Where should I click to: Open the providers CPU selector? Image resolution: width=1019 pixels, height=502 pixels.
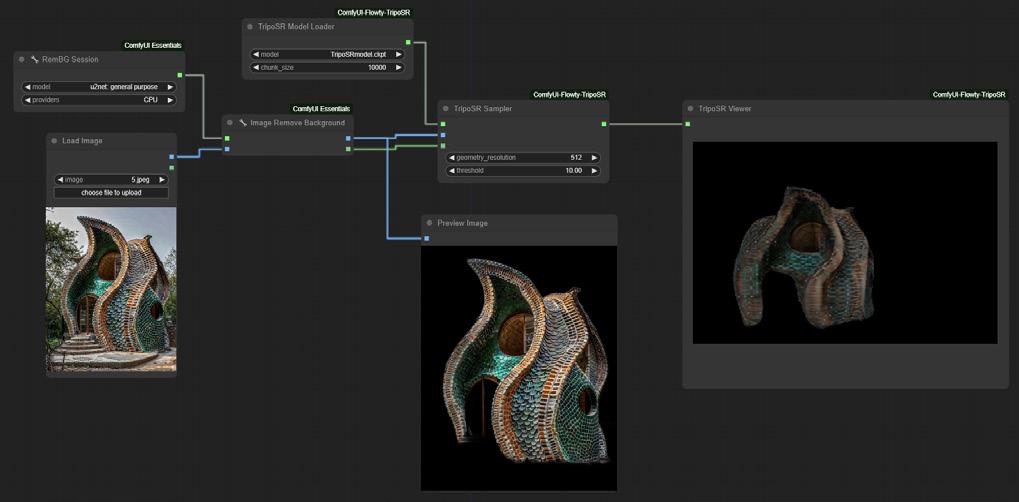pyautogui.click(x=98, y=100)
